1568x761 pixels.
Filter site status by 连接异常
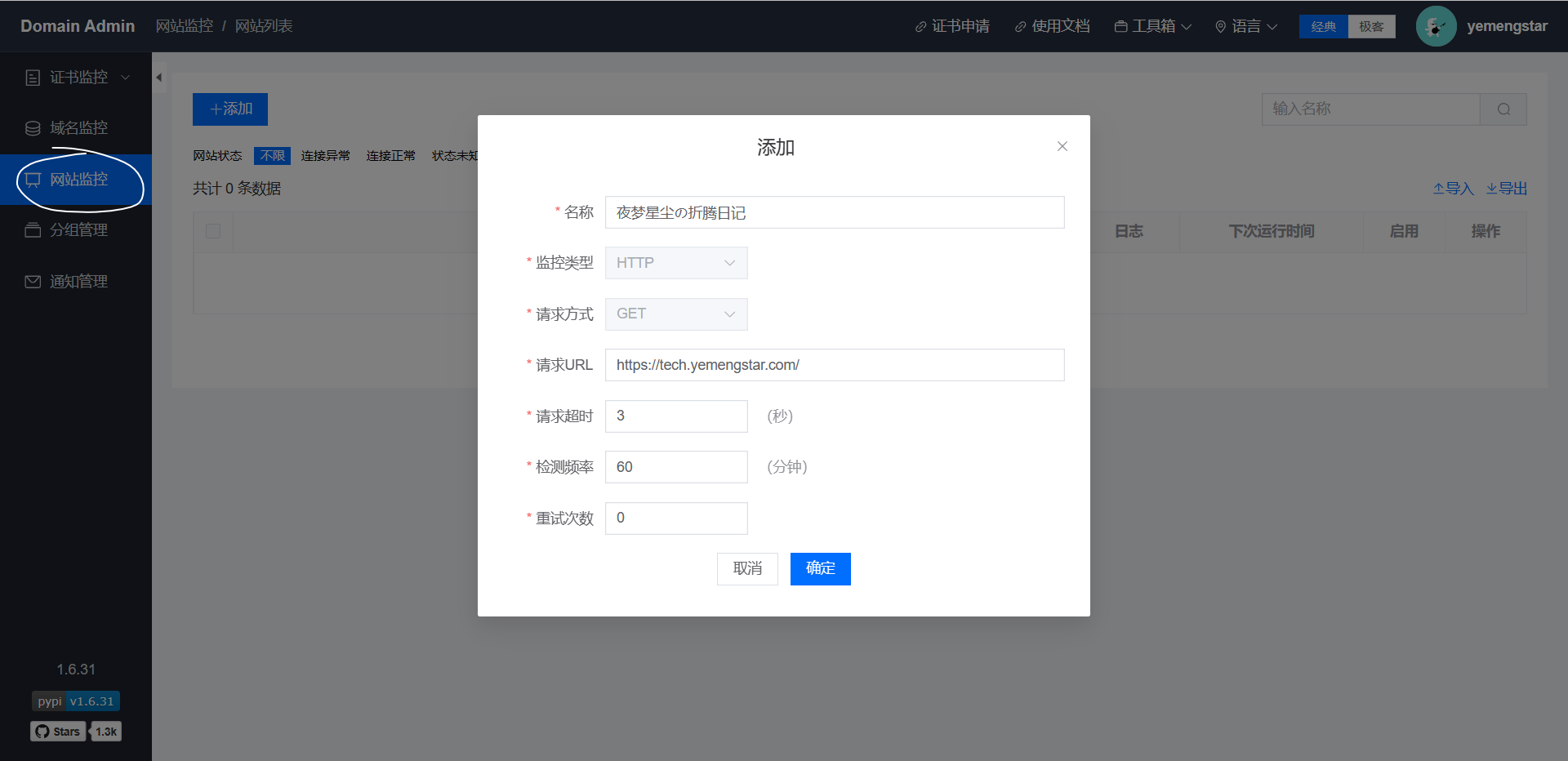(x=325, y=156)
